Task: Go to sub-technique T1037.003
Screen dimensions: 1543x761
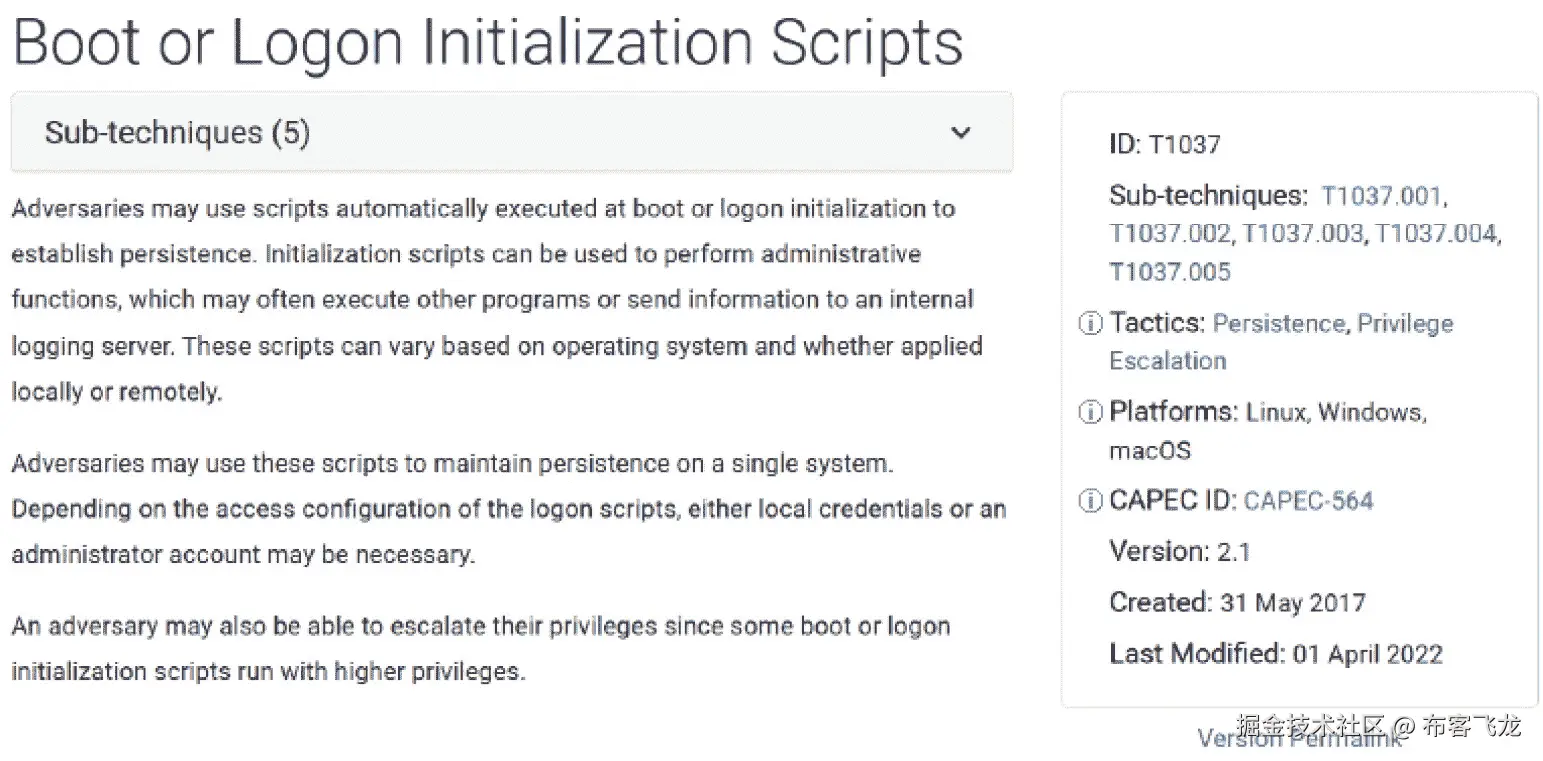Action: [x=1302, y=234]
